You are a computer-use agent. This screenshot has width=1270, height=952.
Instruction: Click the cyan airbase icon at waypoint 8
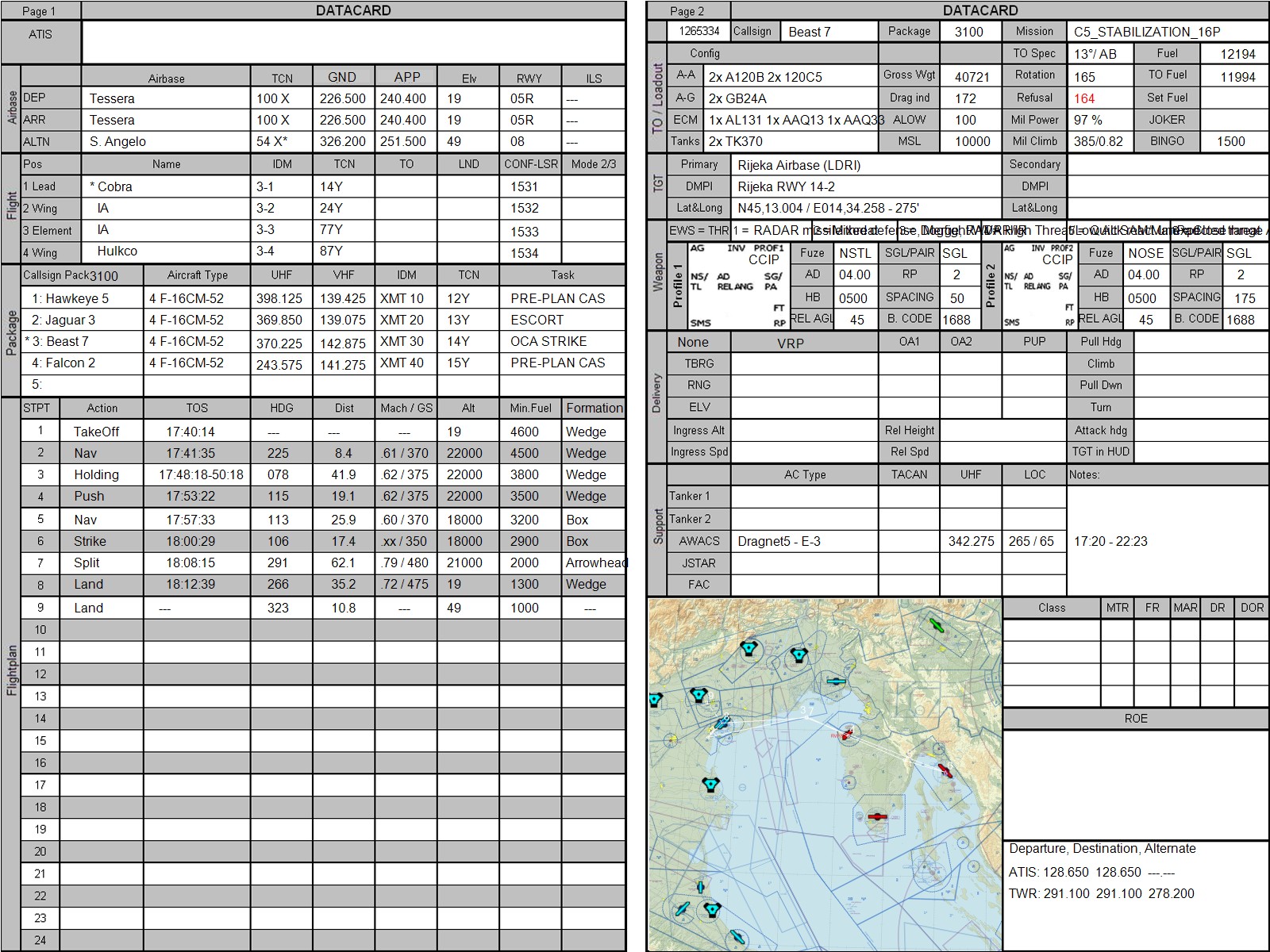point(722,724)
